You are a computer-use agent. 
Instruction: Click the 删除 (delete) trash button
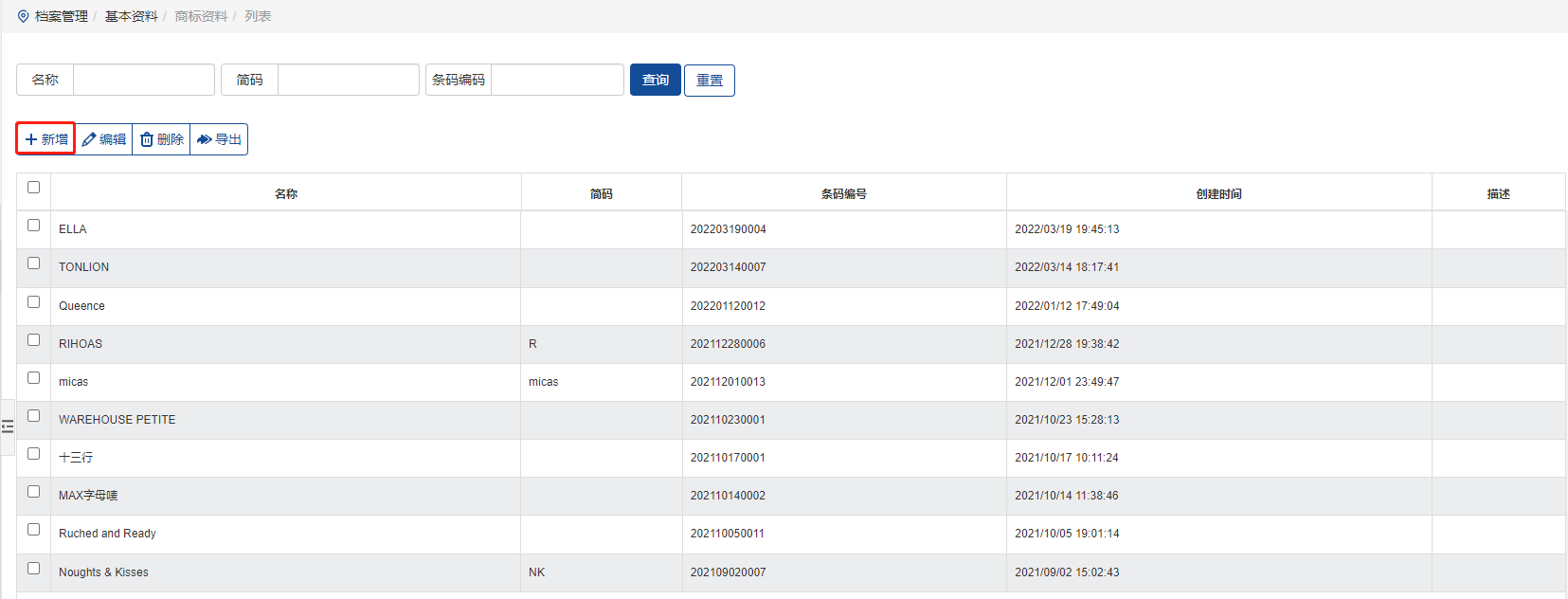coord(162,139)
